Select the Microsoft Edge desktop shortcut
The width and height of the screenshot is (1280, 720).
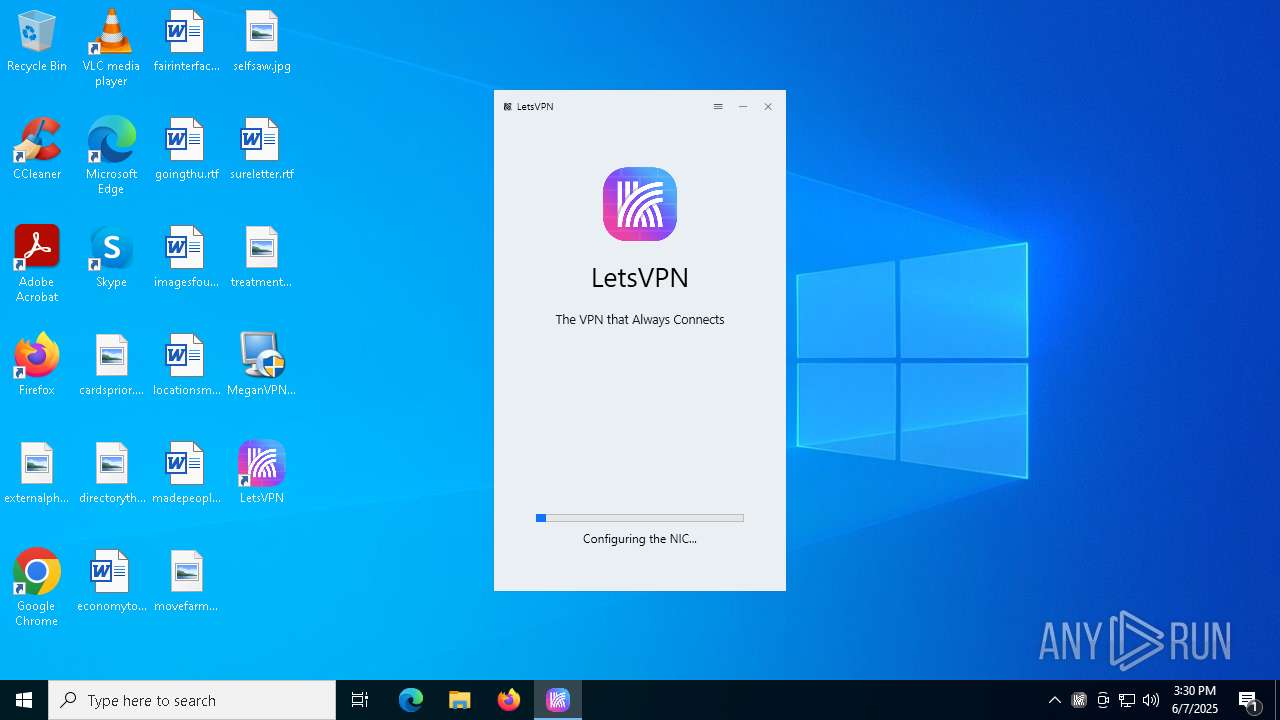tap(111, 155)
